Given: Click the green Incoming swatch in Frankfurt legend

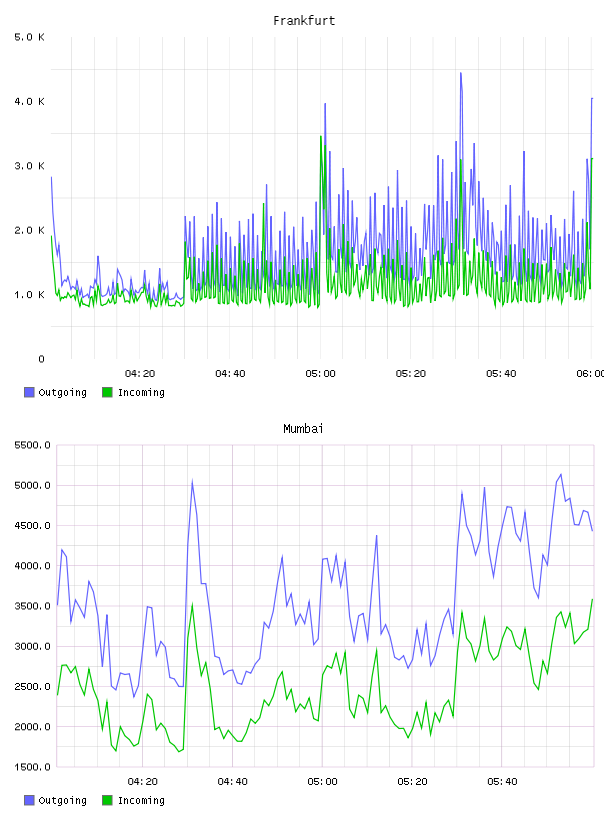Looking at the screenshot, I should (x=107, y=392).
